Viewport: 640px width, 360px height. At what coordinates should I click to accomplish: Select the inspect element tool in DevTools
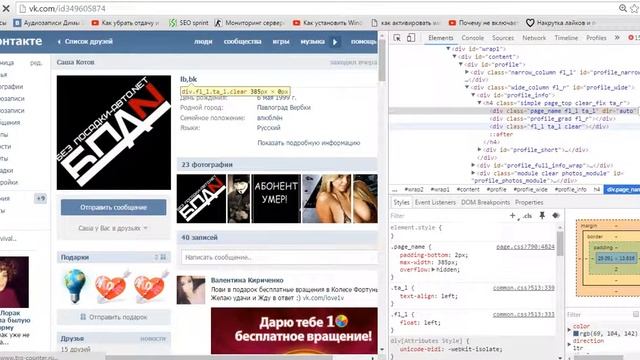tap(397, 38)
